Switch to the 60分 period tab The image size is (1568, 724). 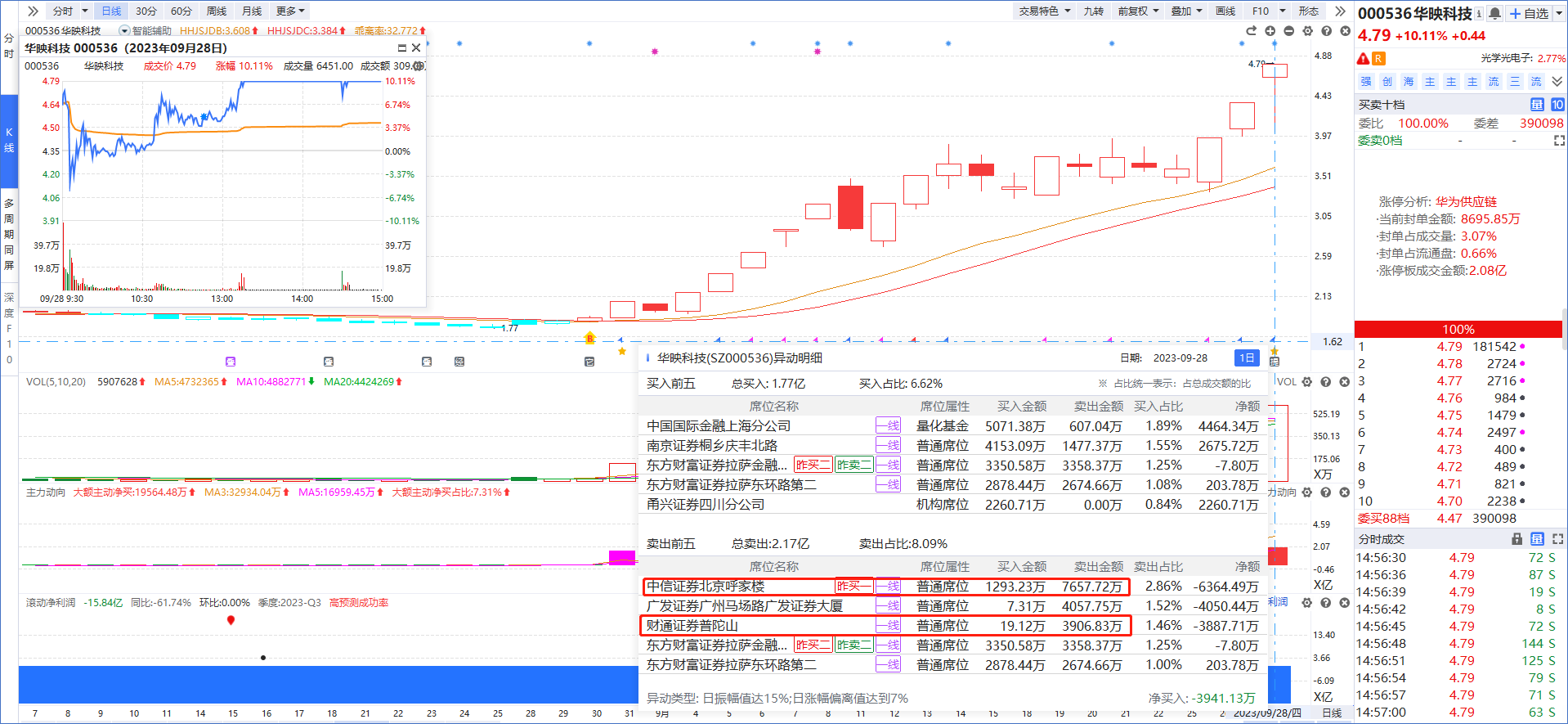(181, 11)
